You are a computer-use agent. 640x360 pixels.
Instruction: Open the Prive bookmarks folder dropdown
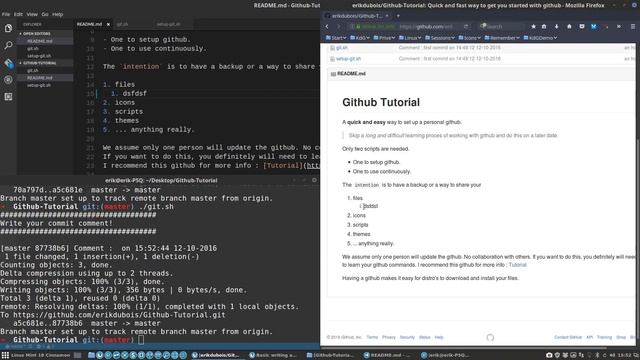384,38
